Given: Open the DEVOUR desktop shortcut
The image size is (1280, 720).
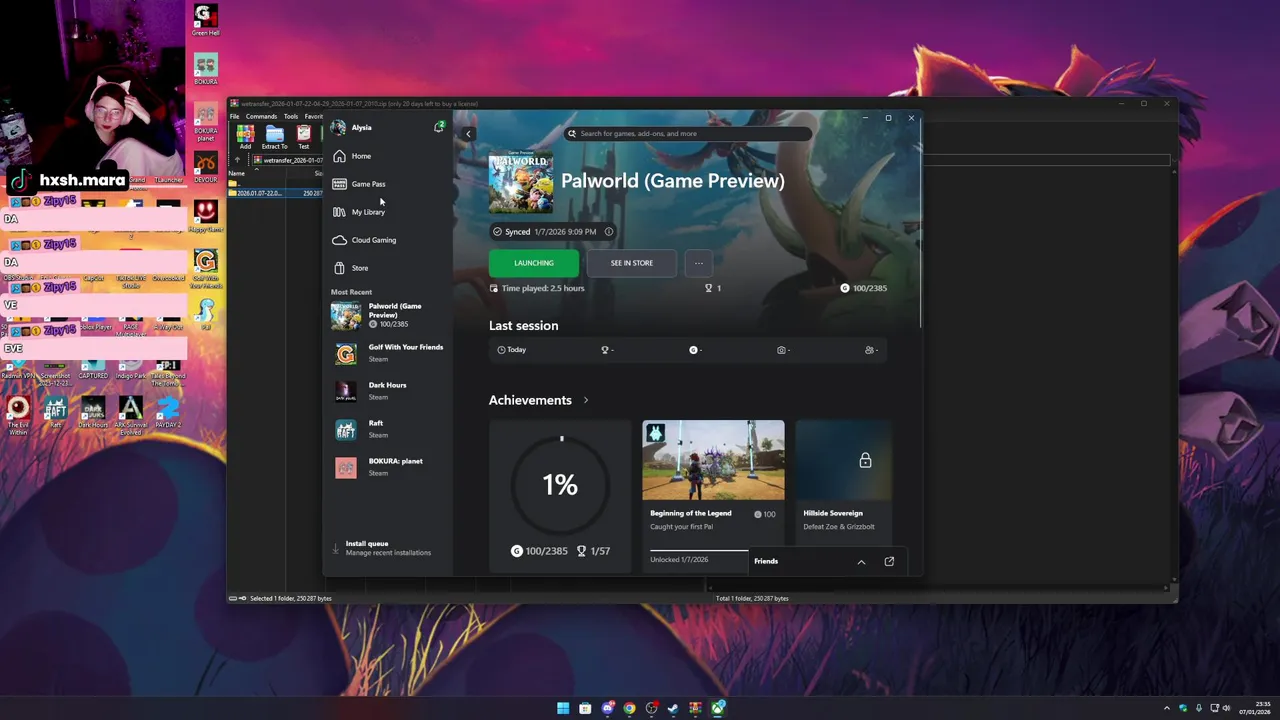Looking at the screenshot, I should [x=205, y=167].
